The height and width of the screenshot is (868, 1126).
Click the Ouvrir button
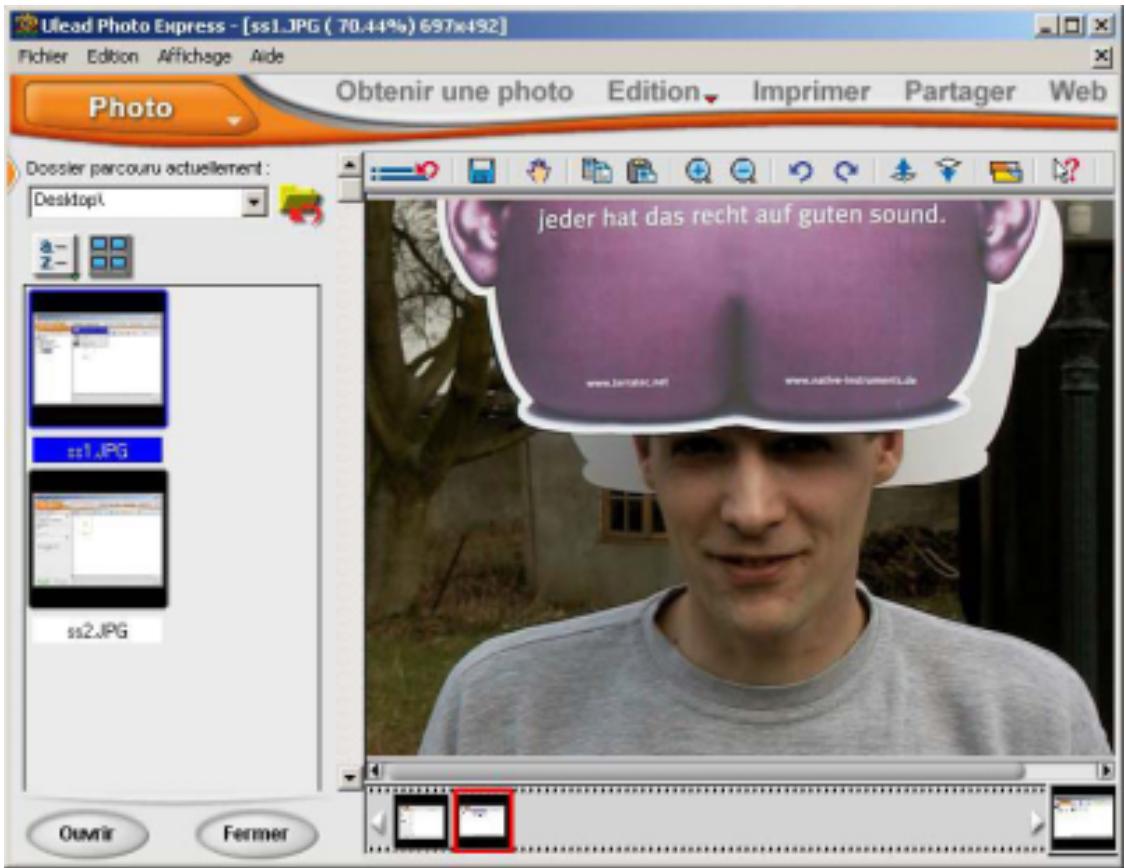(x=87, y=834)
